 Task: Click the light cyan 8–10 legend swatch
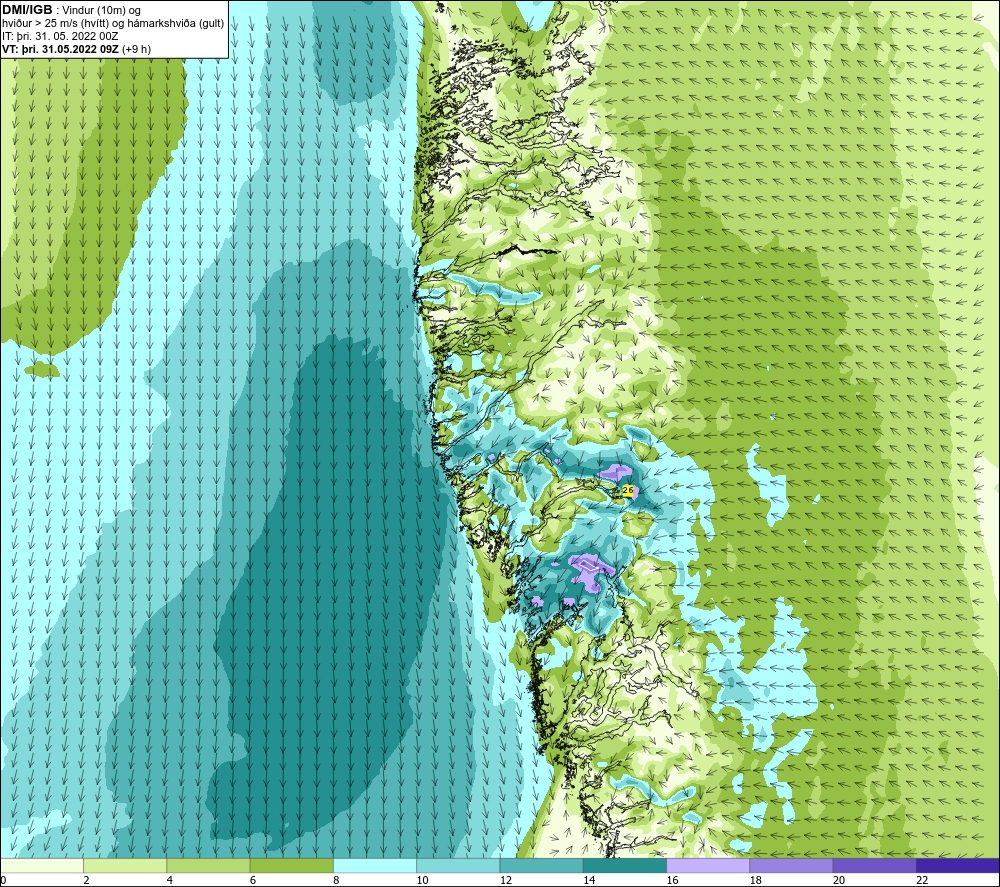tap(375, 865)
